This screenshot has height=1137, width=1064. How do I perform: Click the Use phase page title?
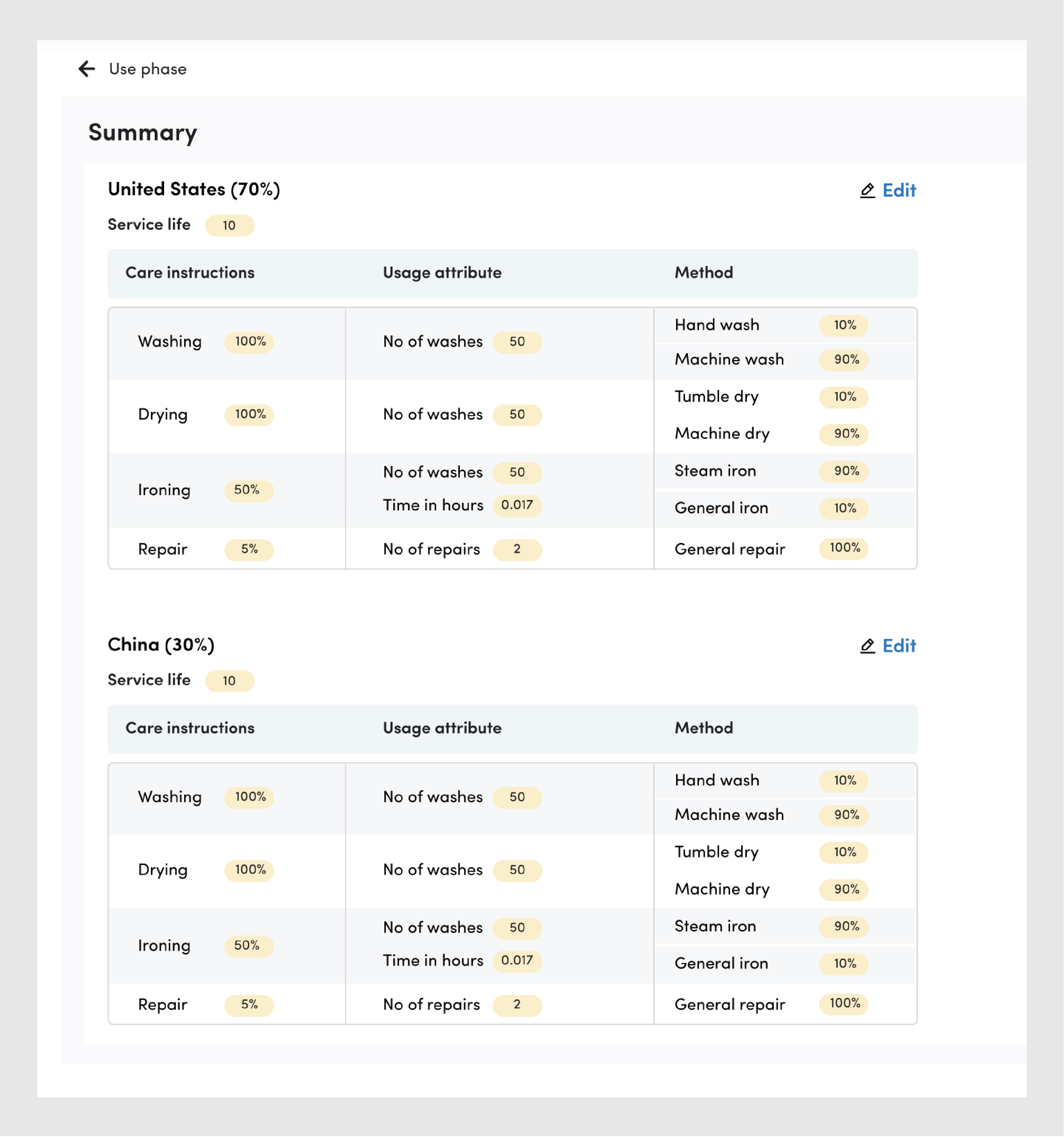point(148,69)
